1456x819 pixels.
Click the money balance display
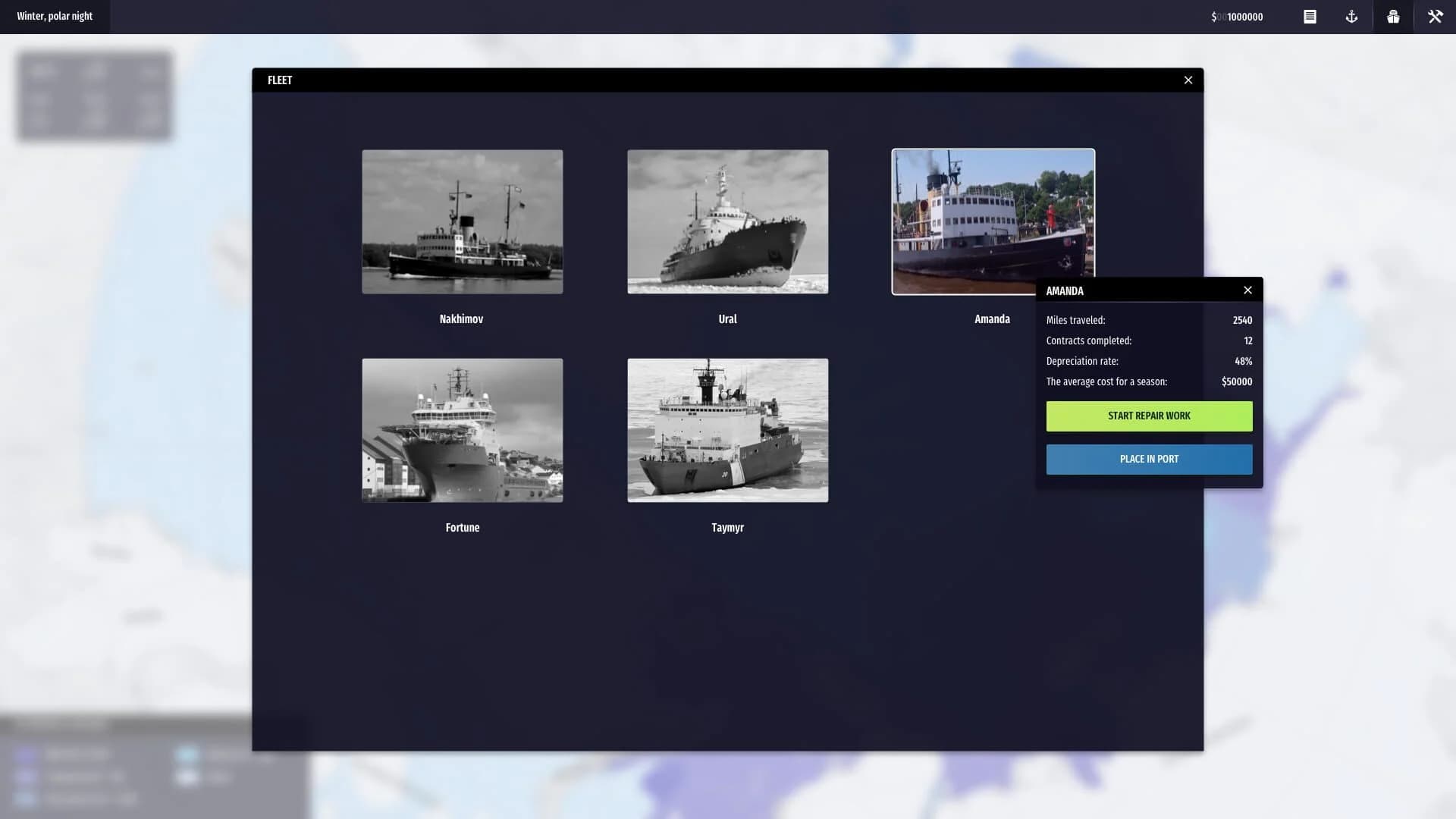[x=1242, y=17]
